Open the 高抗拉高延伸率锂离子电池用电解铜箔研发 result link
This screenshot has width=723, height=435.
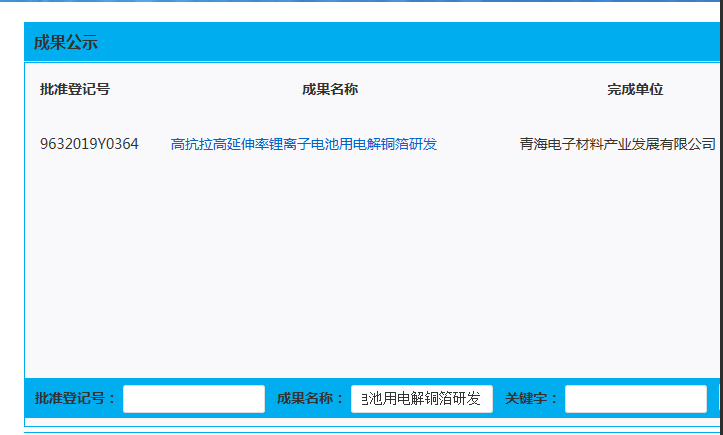pyautogui.click(x=304, y=144)
